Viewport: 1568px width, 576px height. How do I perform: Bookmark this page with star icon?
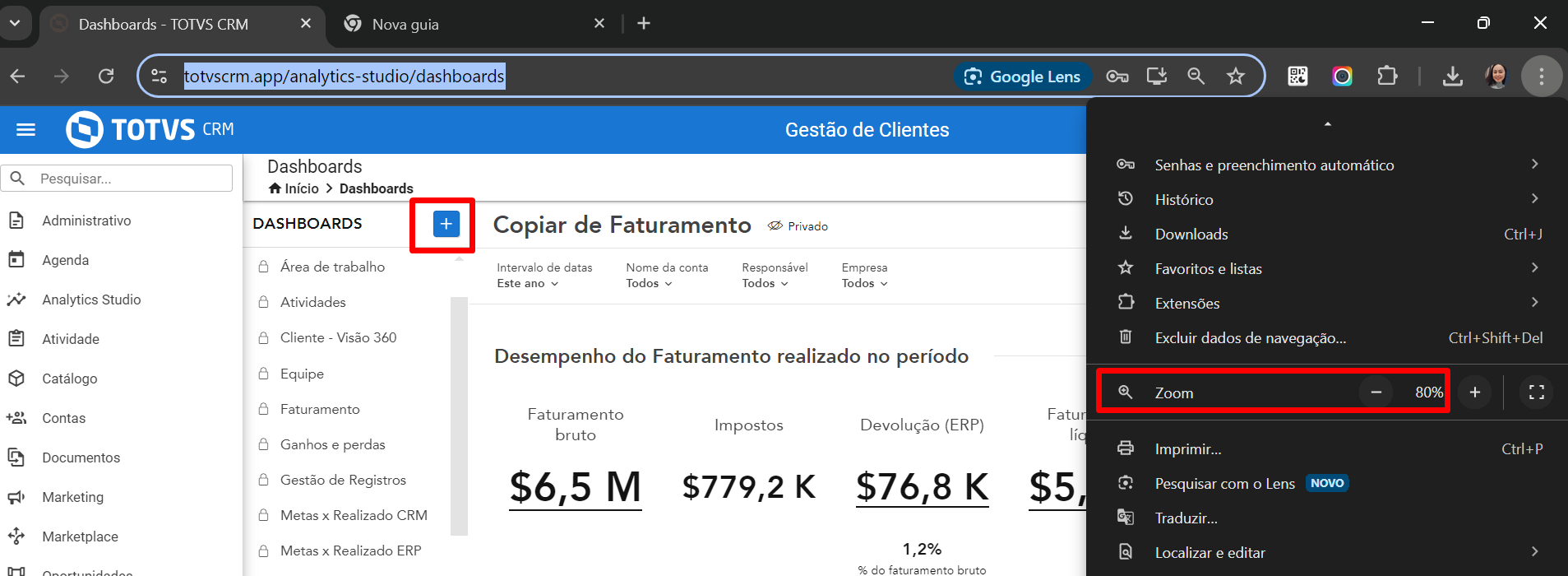tap(1235, 77)
